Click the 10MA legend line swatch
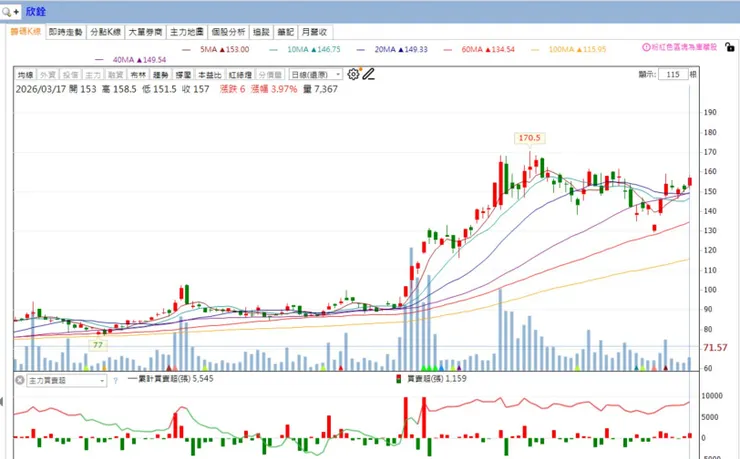 click(274, 50)
